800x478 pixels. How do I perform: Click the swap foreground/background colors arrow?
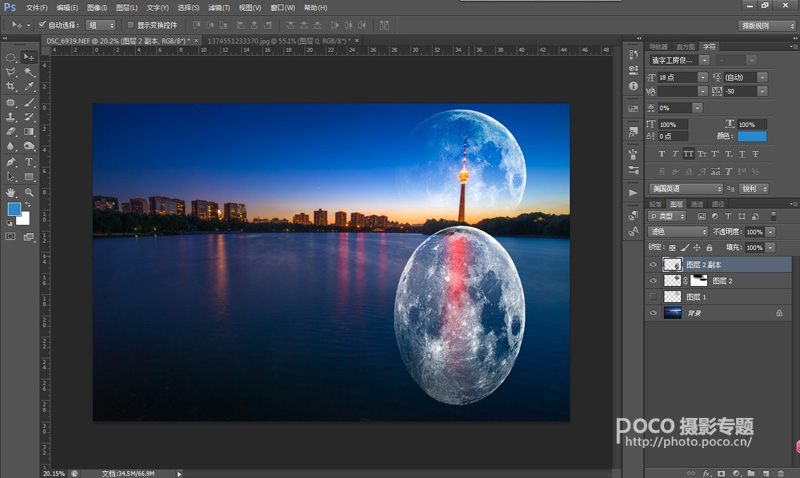point(27,205)
